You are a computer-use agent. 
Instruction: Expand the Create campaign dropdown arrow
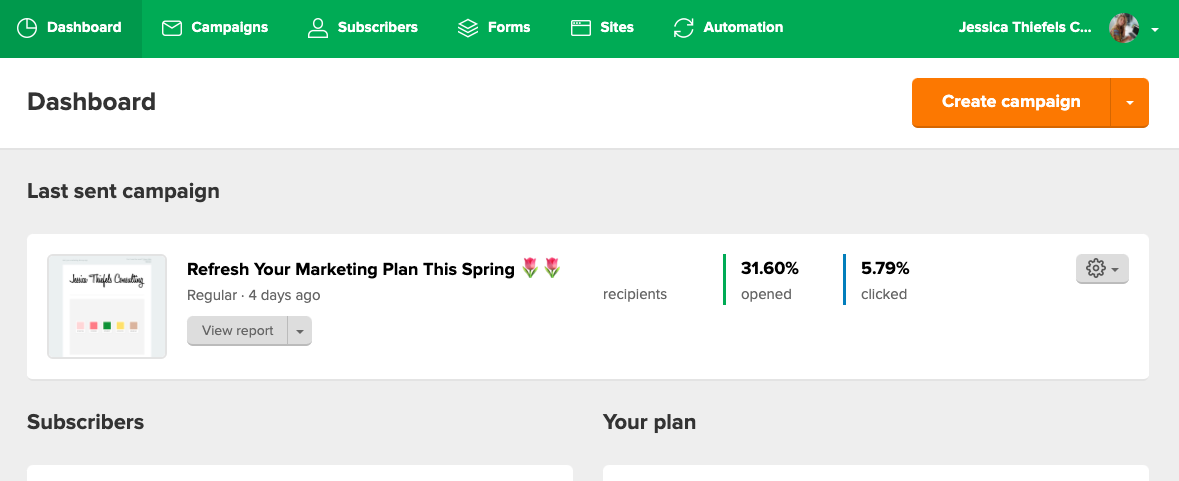pos(1130,103)
